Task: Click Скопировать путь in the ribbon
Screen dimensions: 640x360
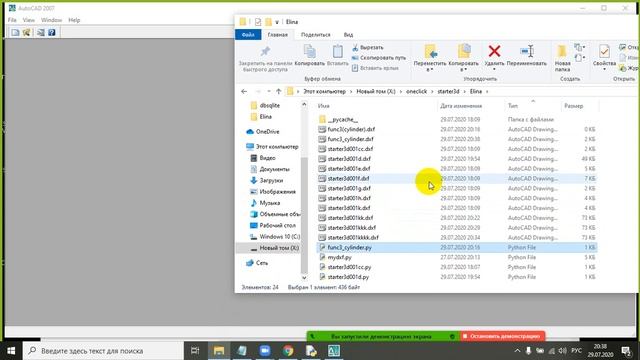Action: (x=379, y=58)
